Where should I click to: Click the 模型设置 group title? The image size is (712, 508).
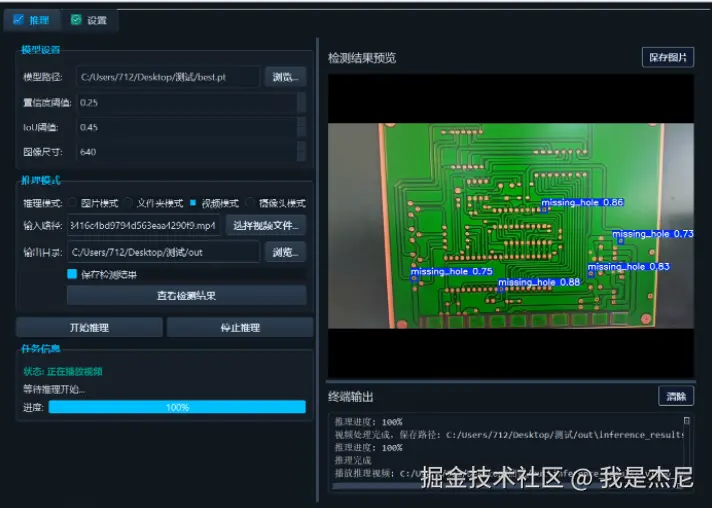click(40, 49)
